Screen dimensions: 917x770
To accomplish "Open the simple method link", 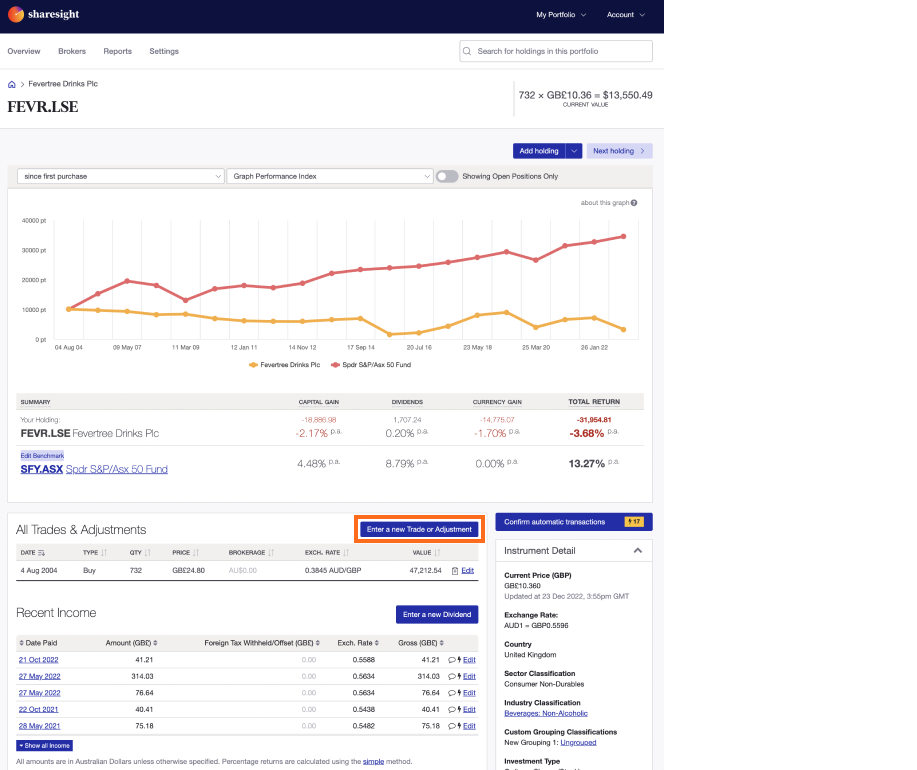I will coord(373,762).
